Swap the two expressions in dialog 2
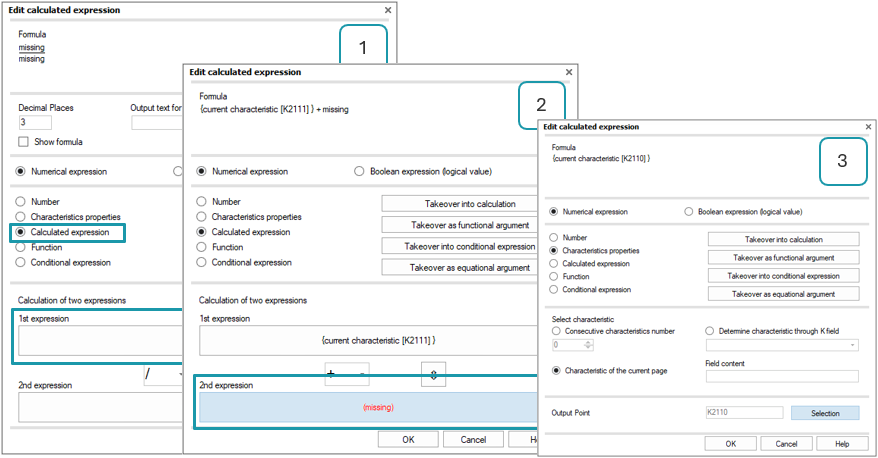This screenshot has width=878, height=458. click(433, 375)
